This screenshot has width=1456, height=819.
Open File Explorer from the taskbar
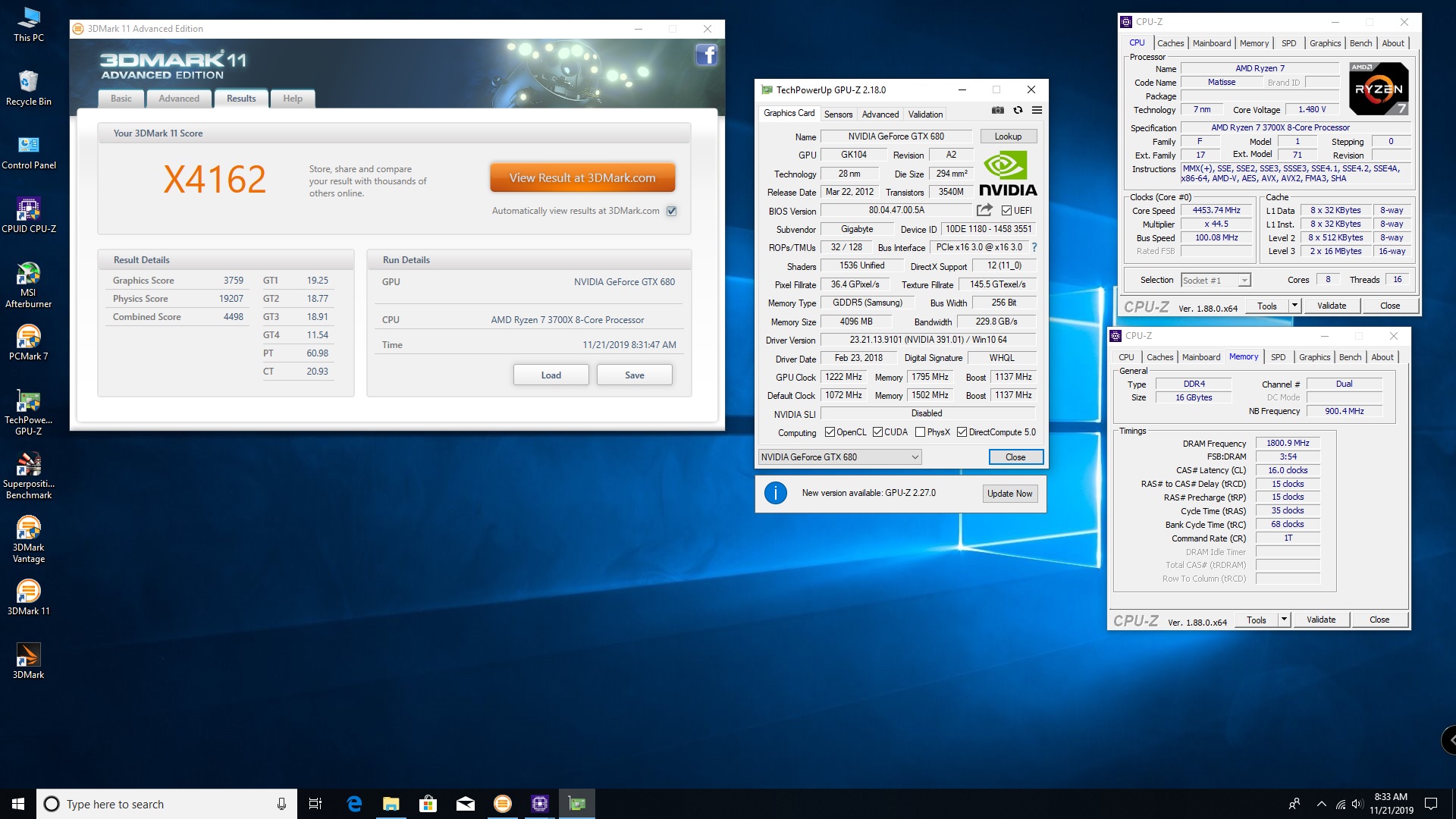click(x=391, y=804)
